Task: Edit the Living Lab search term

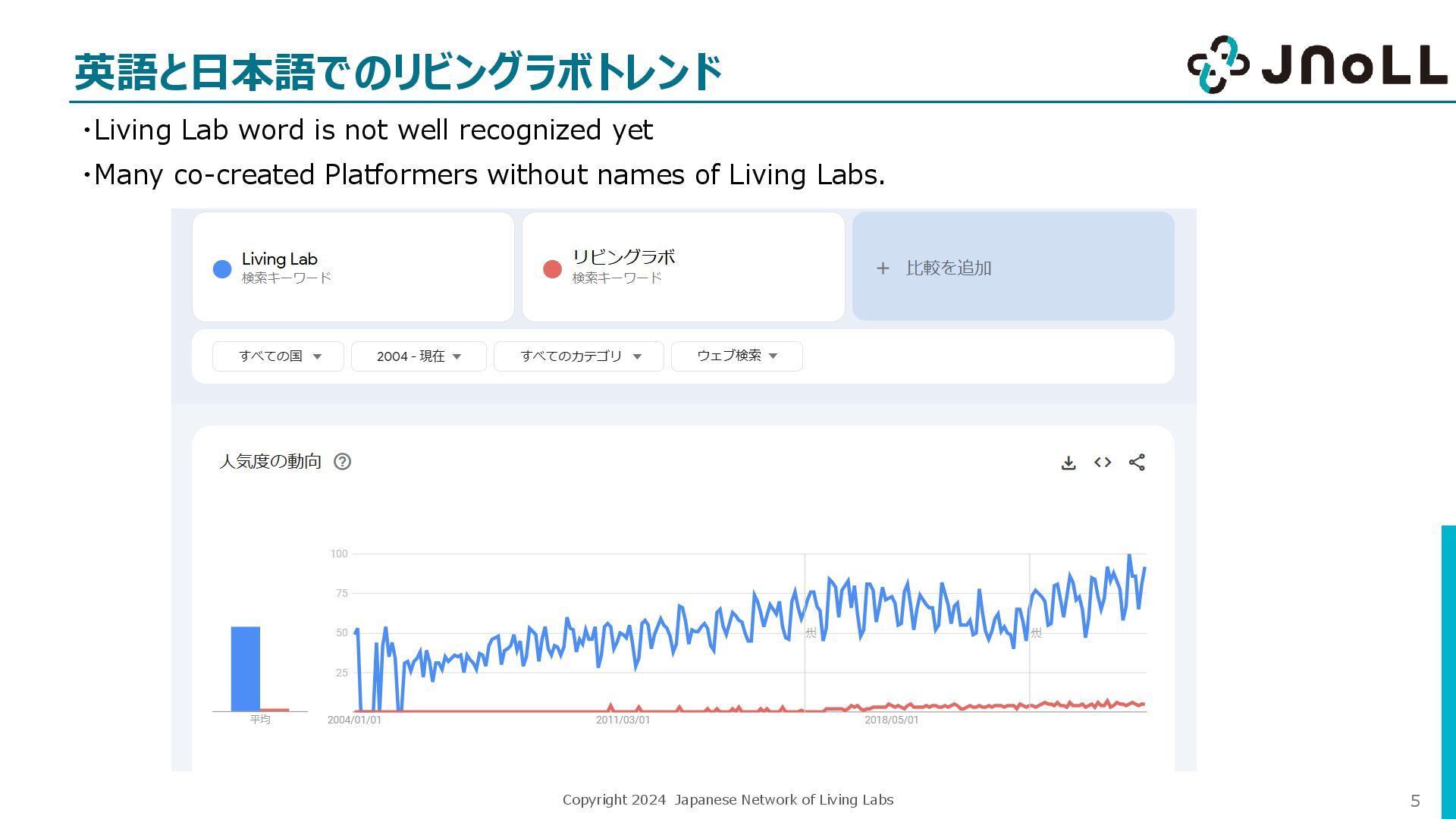Action: tap(353, 267)
